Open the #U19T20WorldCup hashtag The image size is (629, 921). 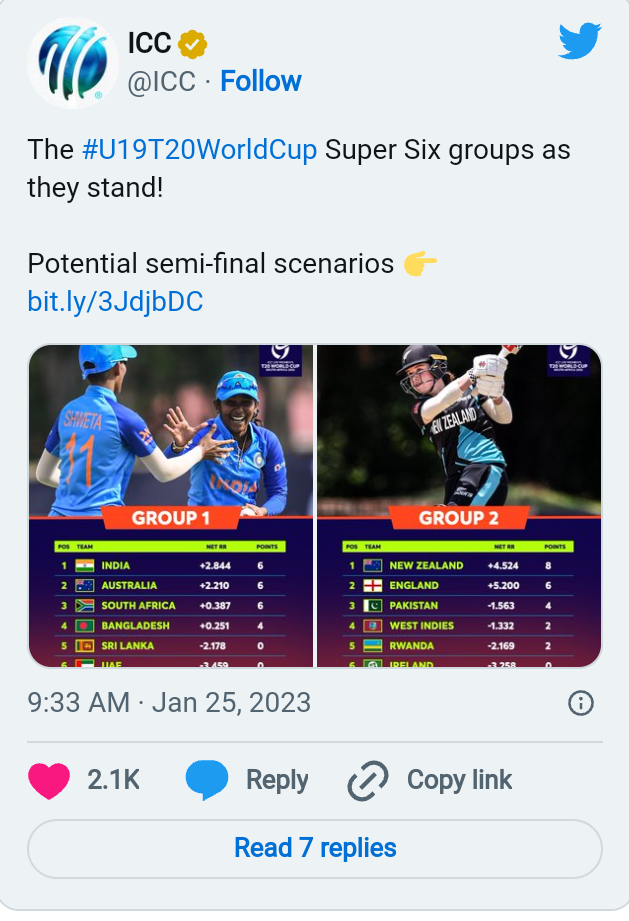[200, 150]
